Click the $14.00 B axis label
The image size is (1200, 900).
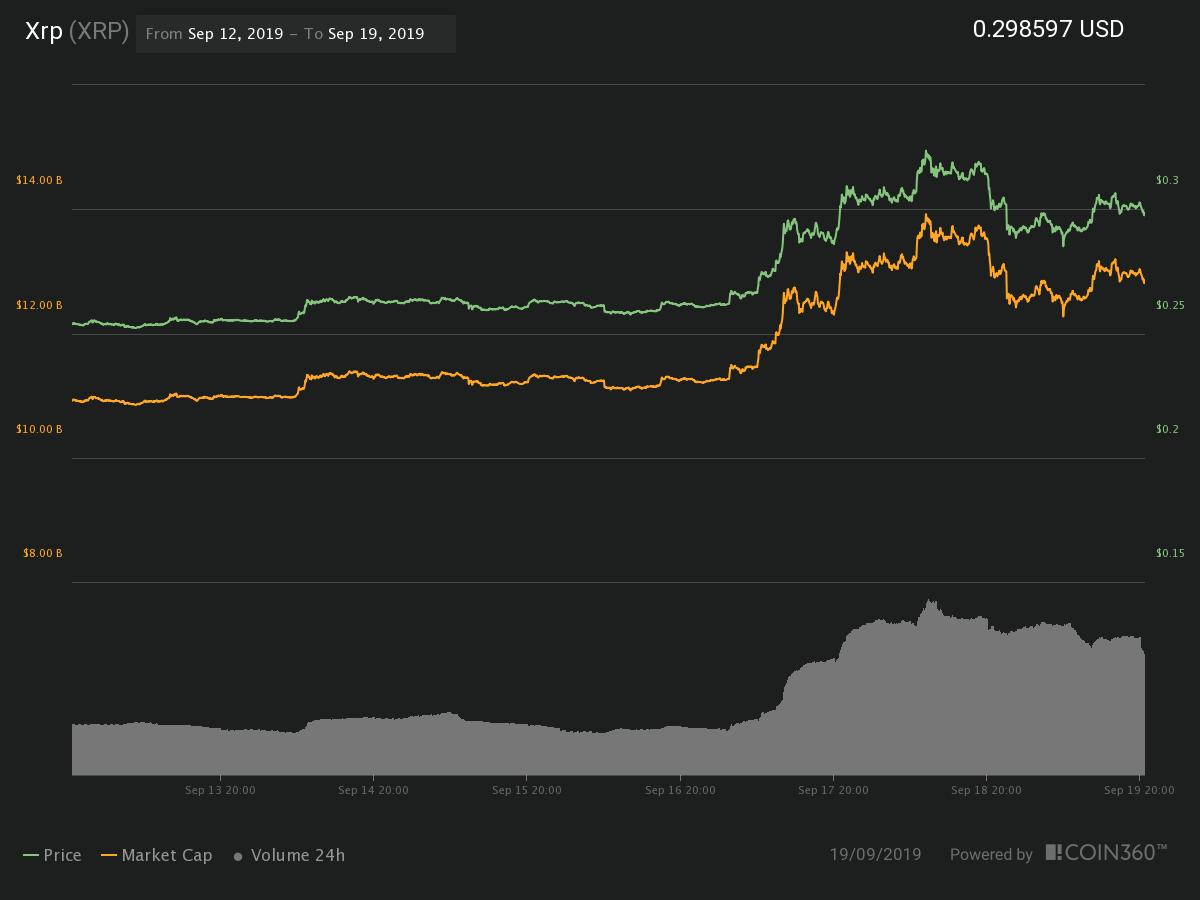(39, 180)
